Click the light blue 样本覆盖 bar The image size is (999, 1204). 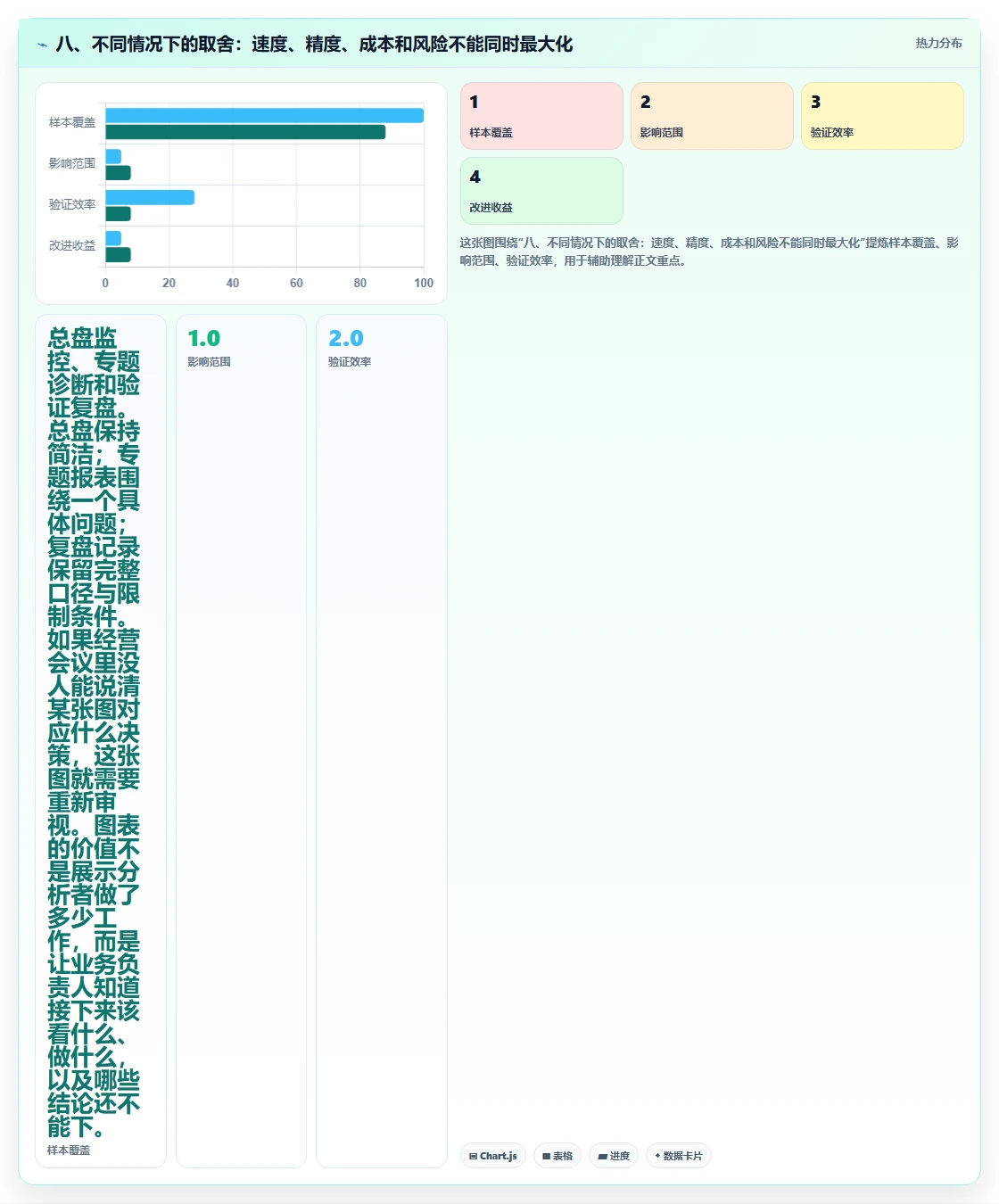264,115
